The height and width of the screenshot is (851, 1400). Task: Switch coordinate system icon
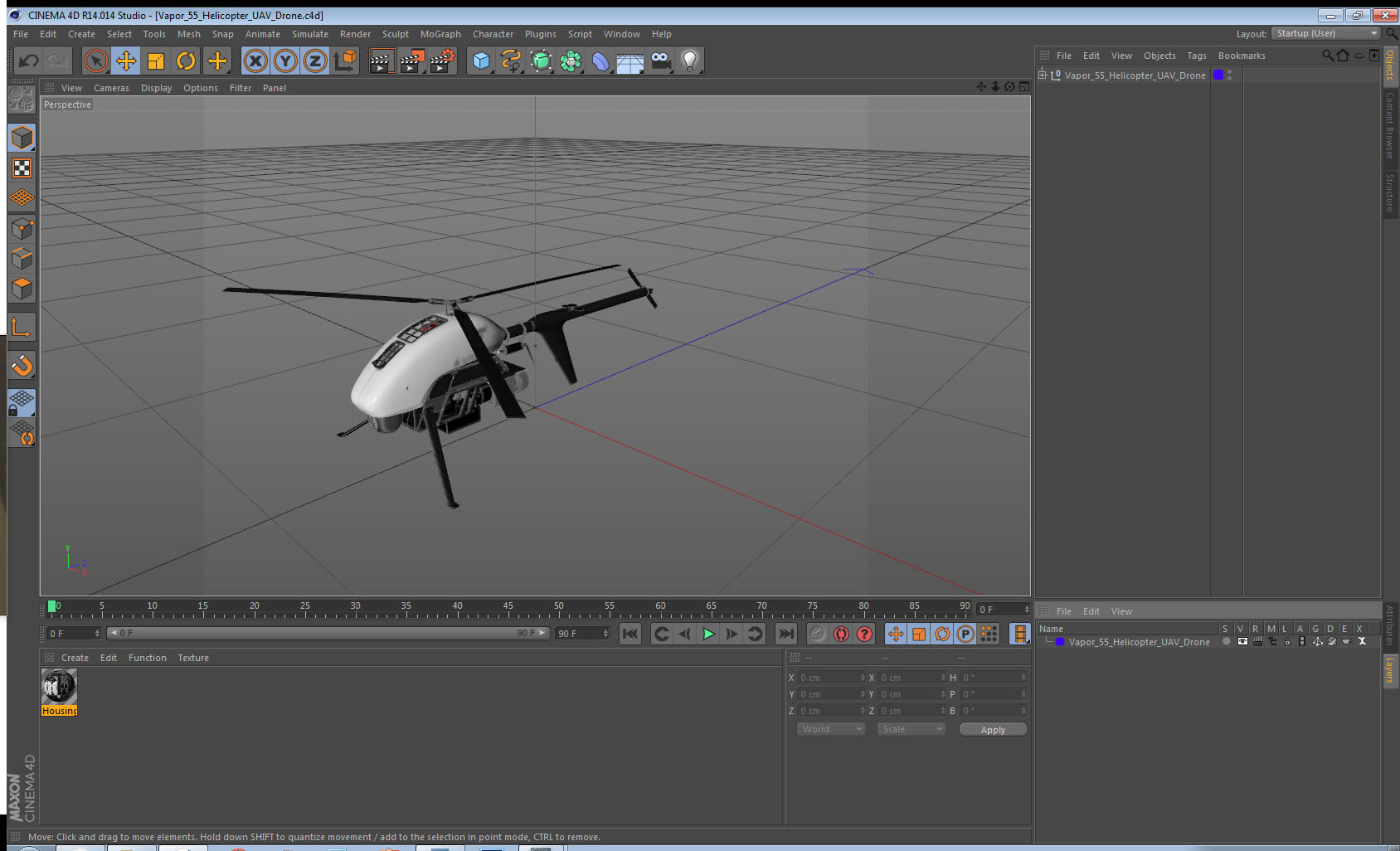click(345, 61)
